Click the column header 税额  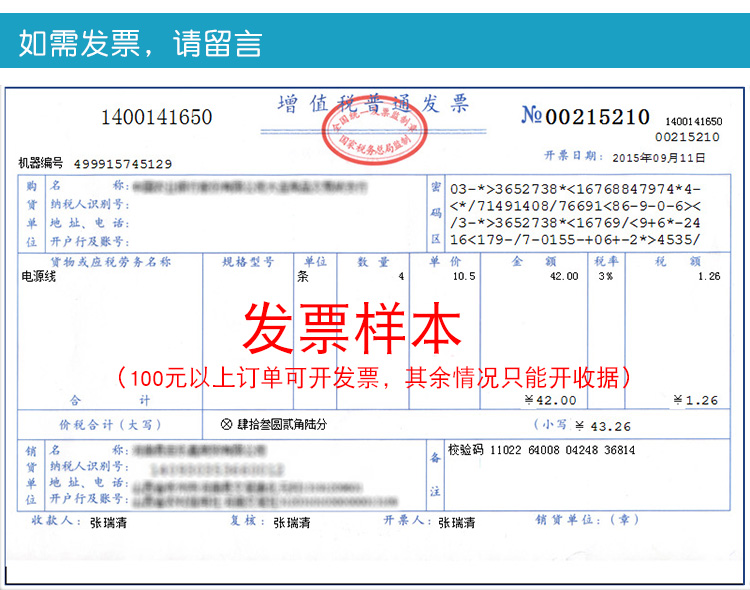pyautogui.click(x=678, y=262)
